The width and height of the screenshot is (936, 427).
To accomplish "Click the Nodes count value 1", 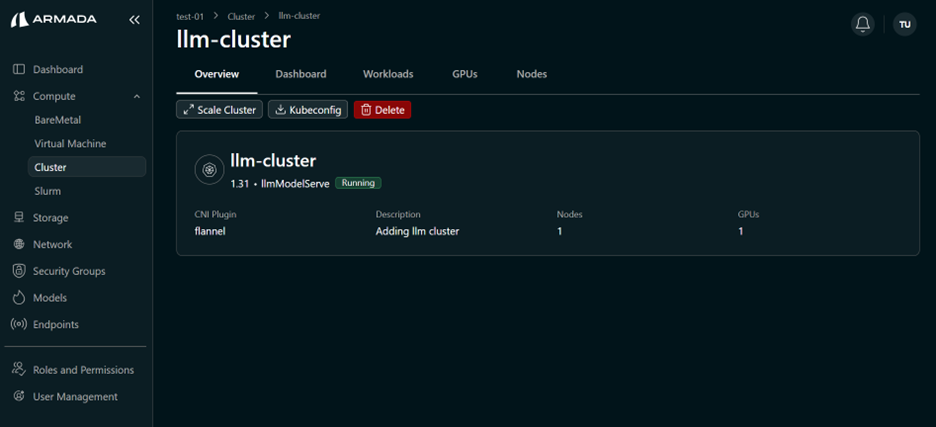I will tap(559, 231).
